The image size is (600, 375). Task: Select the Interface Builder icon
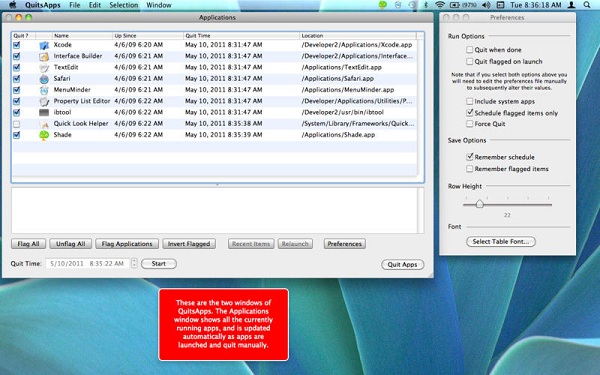click(x=44, y=56)
